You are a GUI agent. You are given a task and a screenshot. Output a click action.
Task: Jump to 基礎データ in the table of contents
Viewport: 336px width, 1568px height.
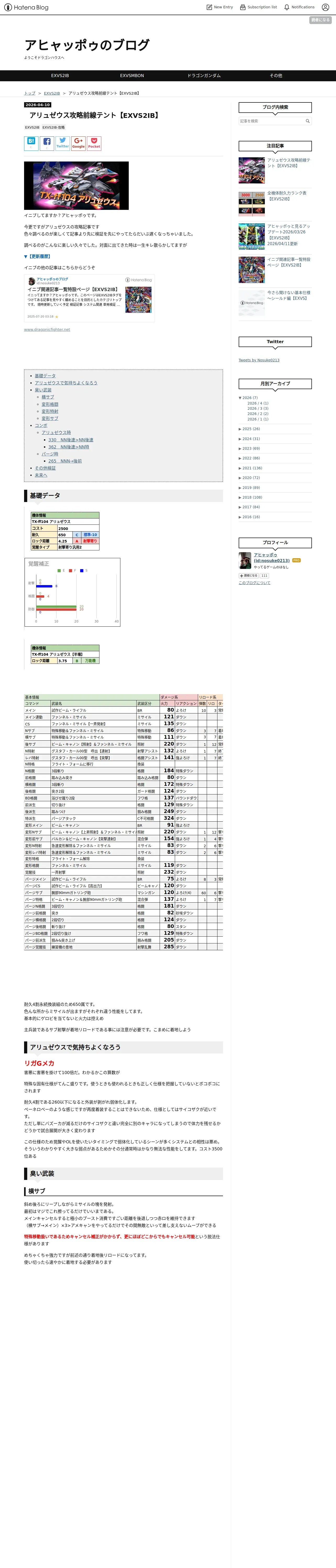(x=45, y=376)
